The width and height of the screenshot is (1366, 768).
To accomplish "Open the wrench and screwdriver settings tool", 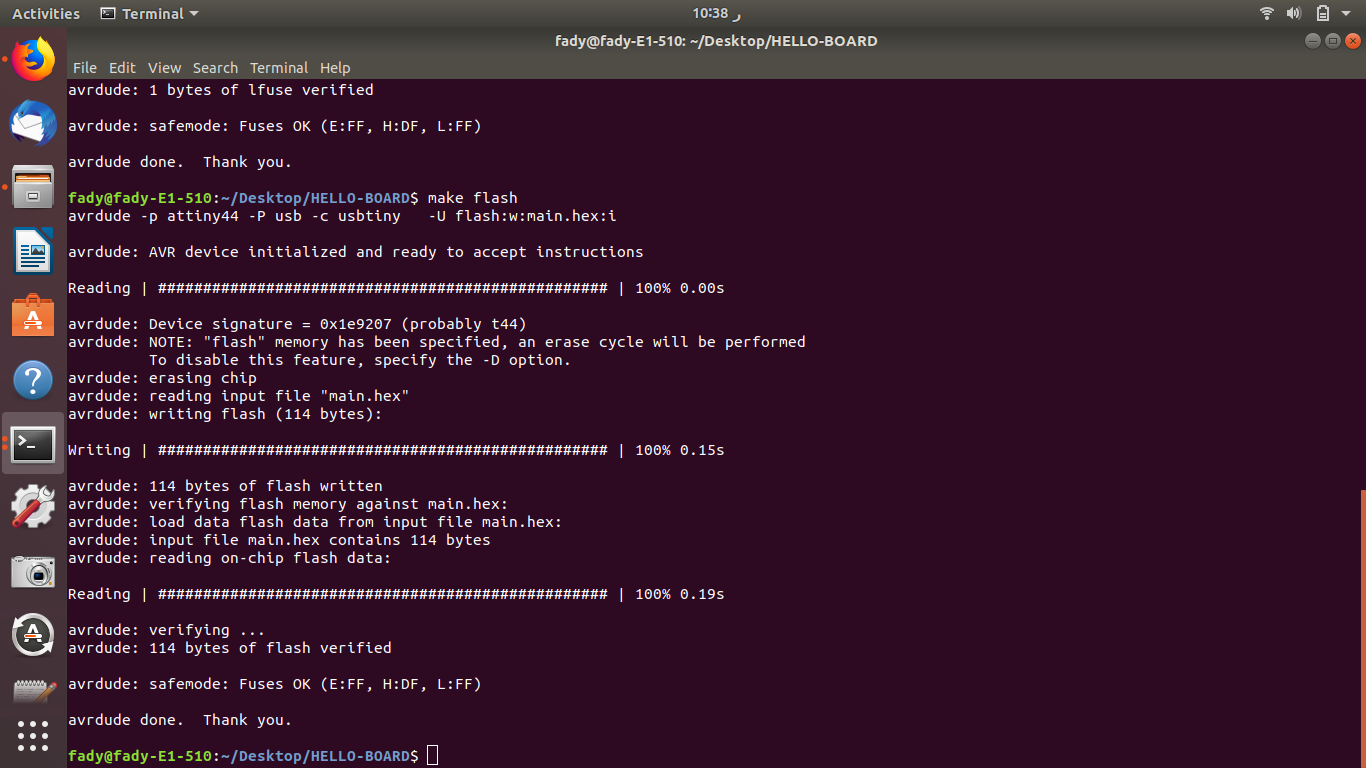I will tap(33, 507).
